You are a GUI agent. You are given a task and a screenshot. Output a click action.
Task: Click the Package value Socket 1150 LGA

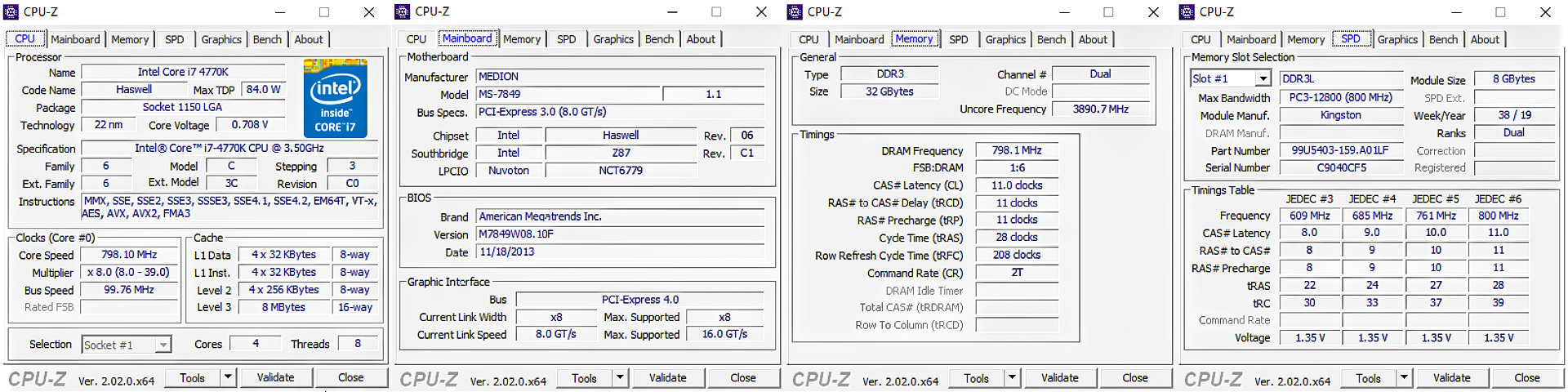pyautogui.click(x=183, y=107)
